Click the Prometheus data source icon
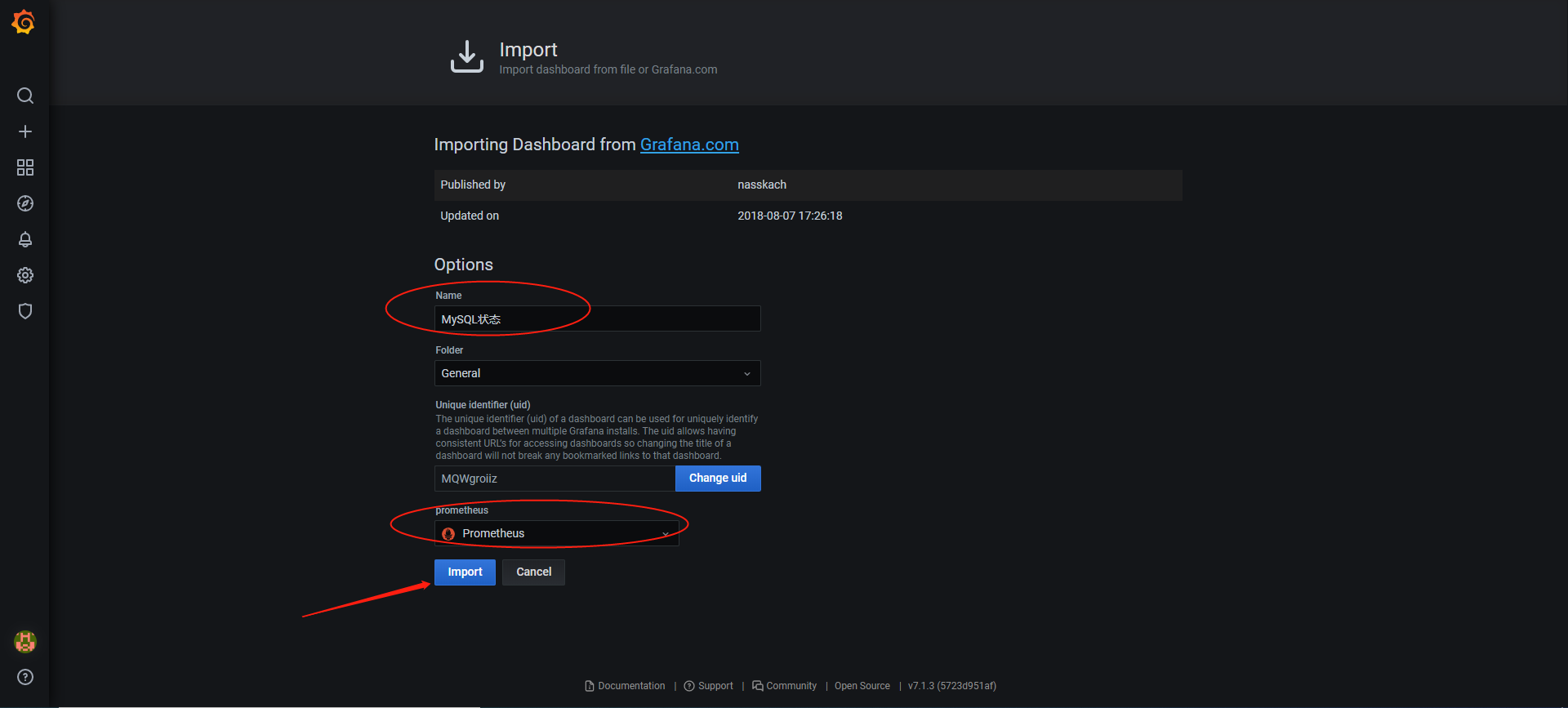1568x708 pixels. point(448,534)
